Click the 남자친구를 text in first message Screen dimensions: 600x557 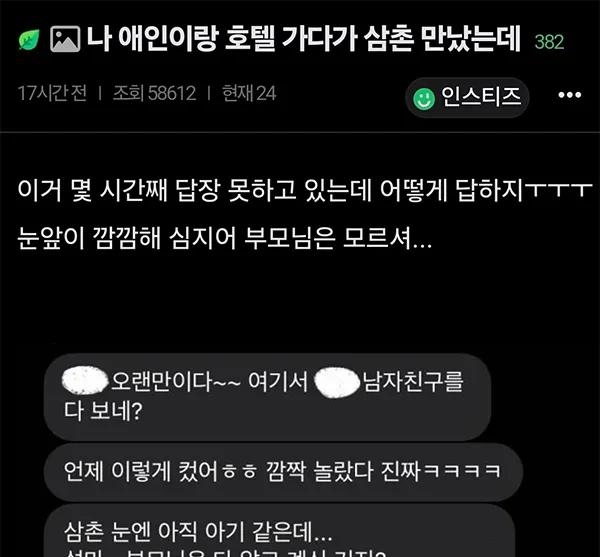pyautogui.click(x=413, y=381)
